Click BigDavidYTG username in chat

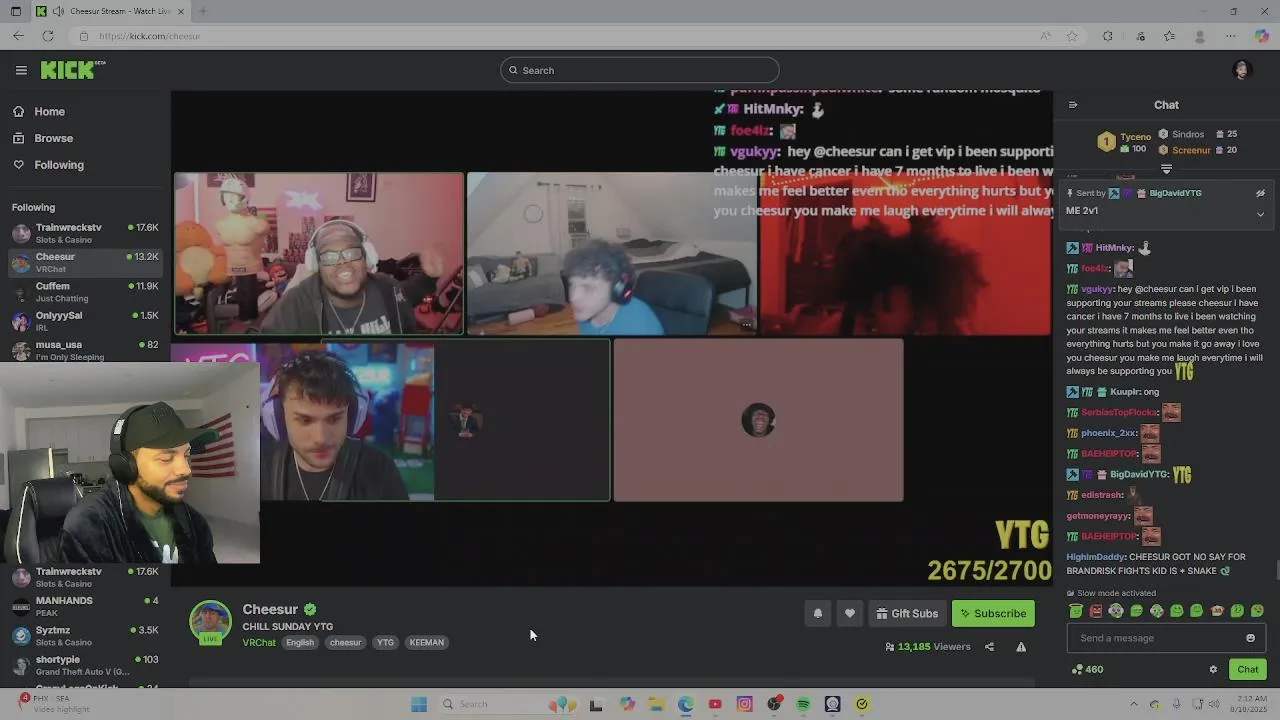coord(1138,475)
